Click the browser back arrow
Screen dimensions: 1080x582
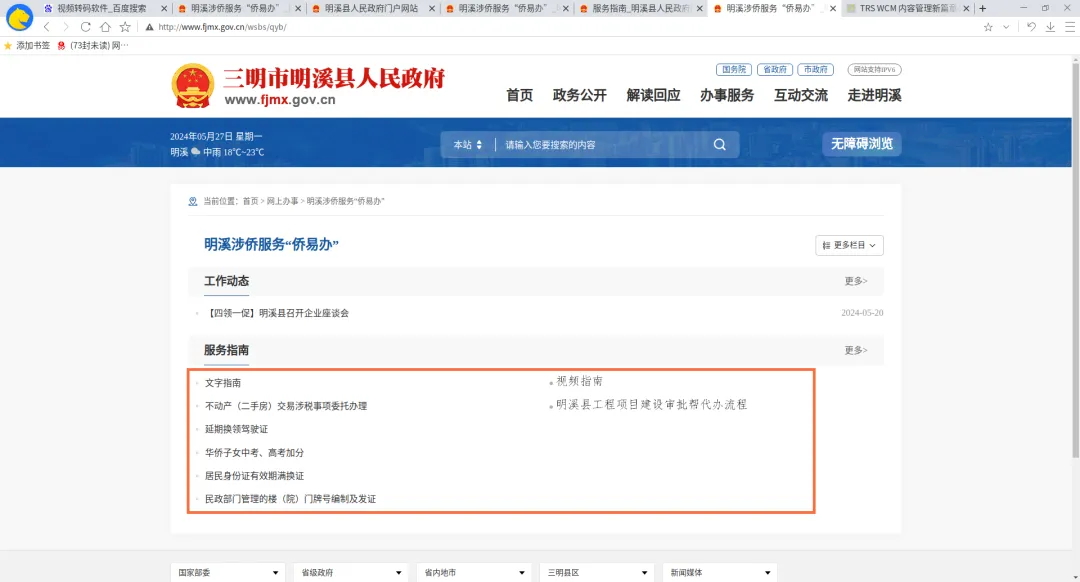click(x=46, y=27)
